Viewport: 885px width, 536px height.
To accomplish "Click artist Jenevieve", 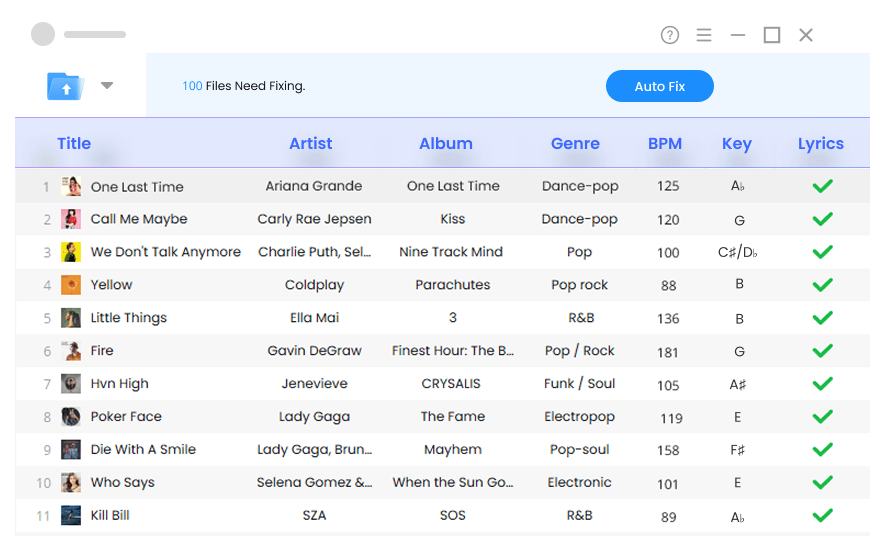I will click(314, 384).
